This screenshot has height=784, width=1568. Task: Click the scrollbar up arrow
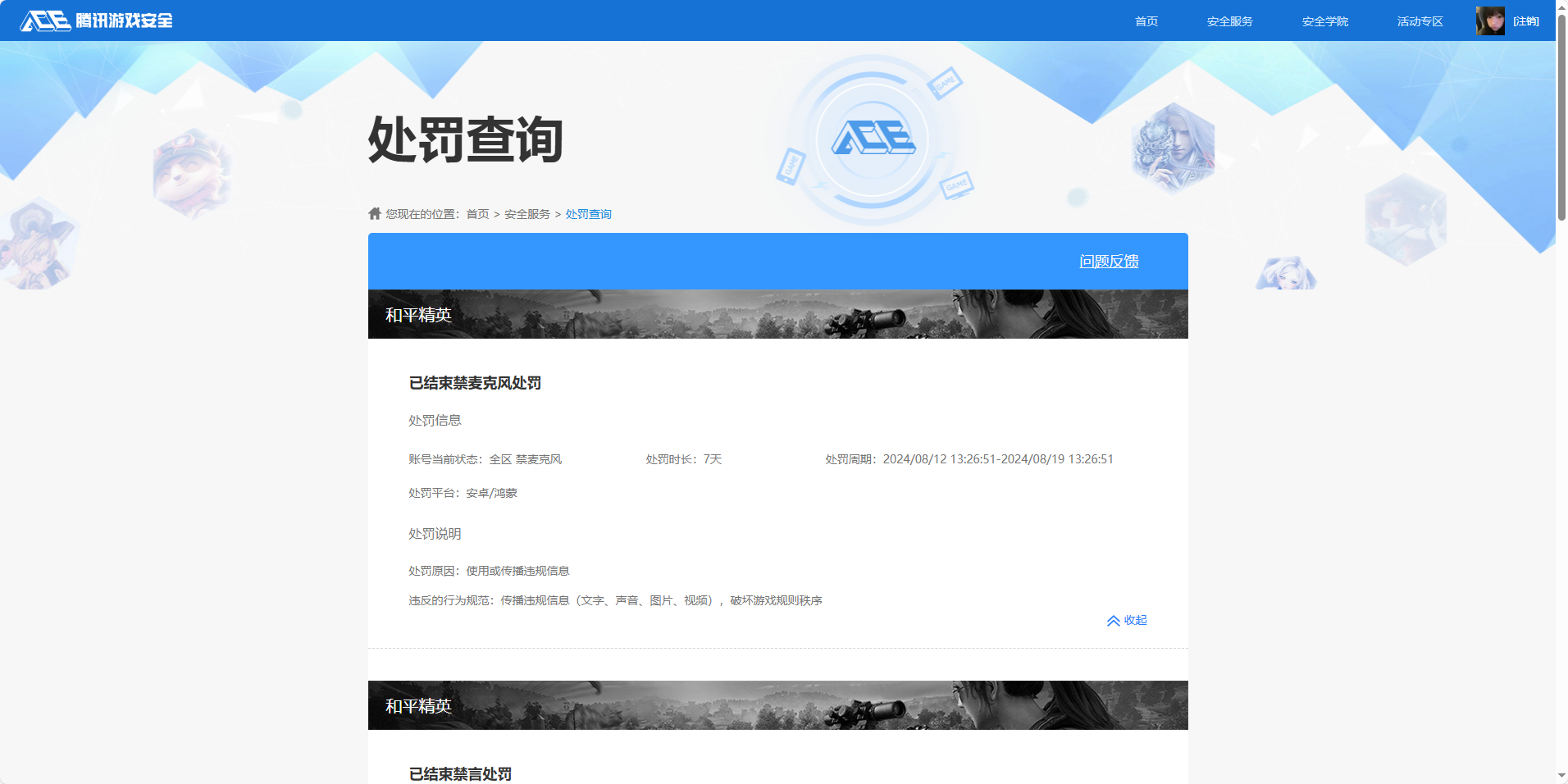tap(1560, 7)
